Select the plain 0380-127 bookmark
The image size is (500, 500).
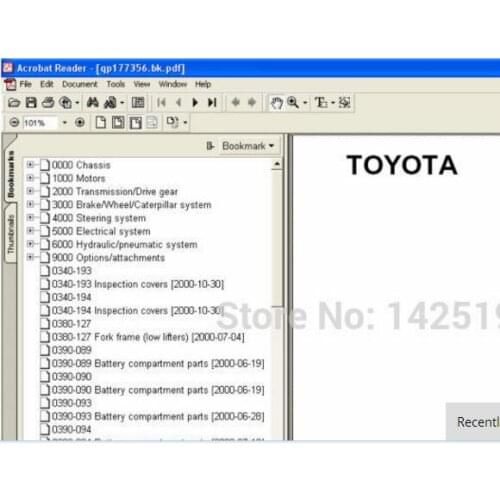click(x=71, y=324)
